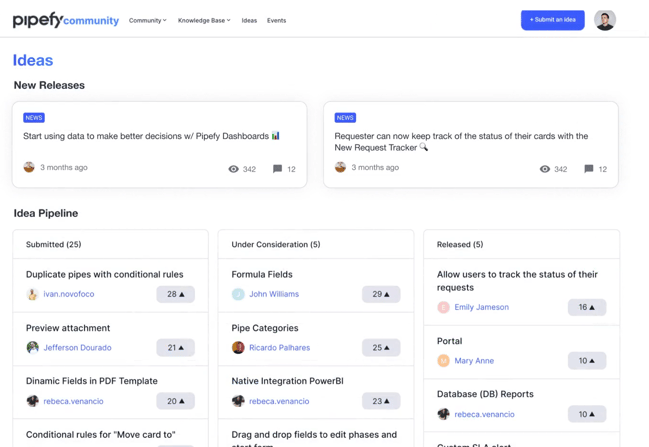Click comments icon on Dashboards card
The width and height of the screenshot is (649, 447).
[277, 169]
